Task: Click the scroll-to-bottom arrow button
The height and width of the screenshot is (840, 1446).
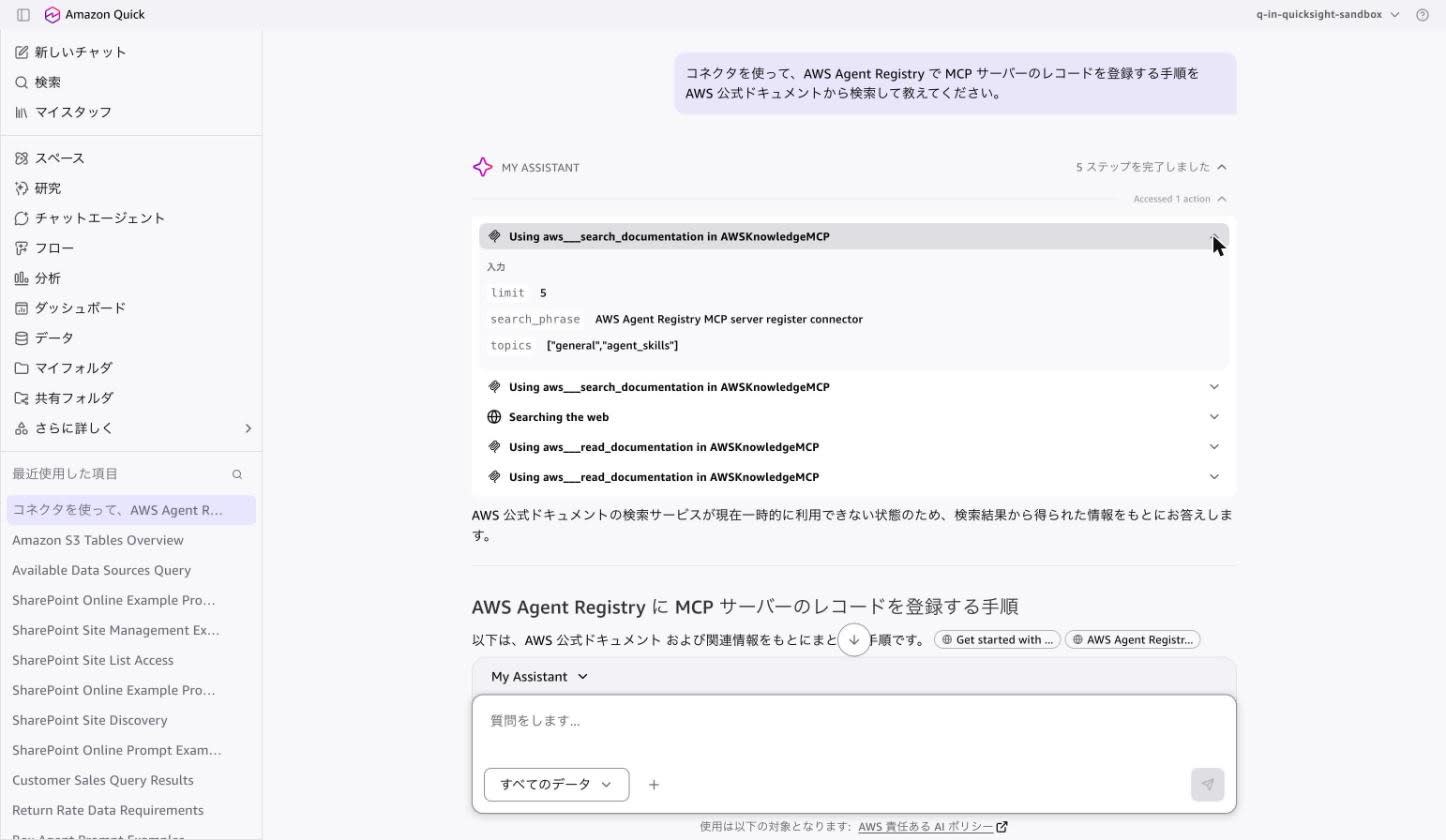Action: [x=854, y=640]
